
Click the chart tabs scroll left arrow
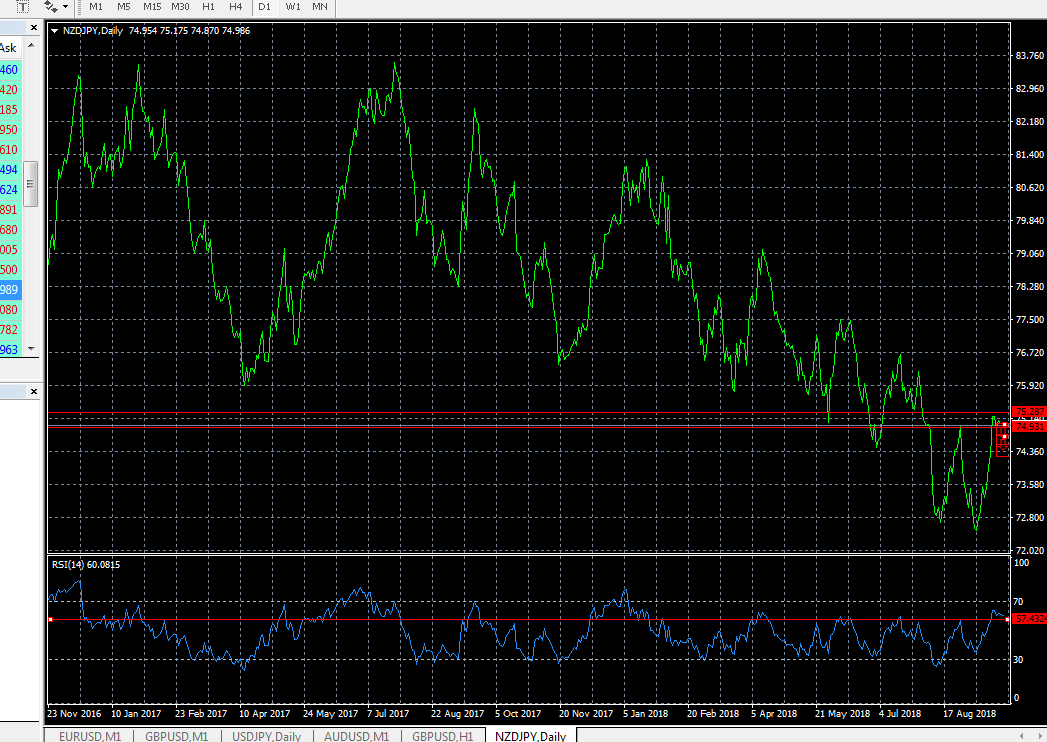pyautogui.click(x=1022, y=736)
